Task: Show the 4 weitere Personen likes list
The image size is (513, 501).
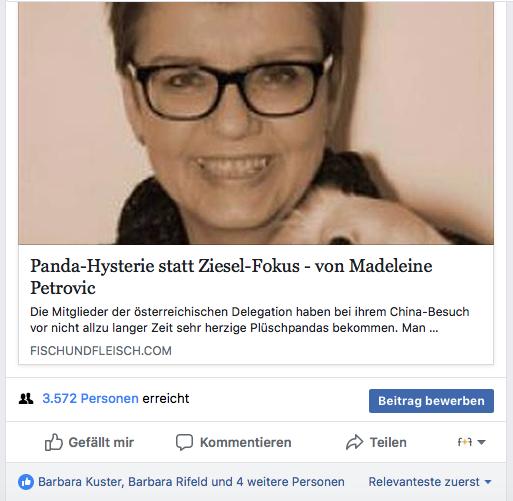Action: click(x=290, y=482)
